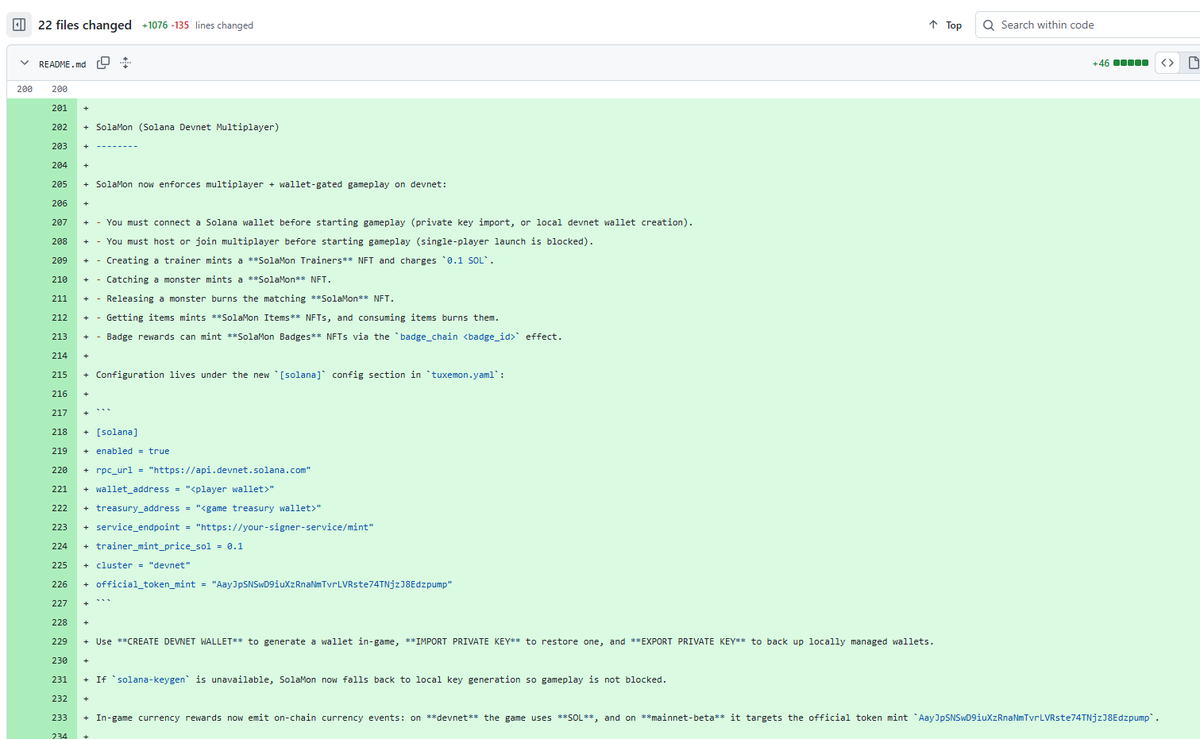Click the '[solana]' config header line

[117, 431]
